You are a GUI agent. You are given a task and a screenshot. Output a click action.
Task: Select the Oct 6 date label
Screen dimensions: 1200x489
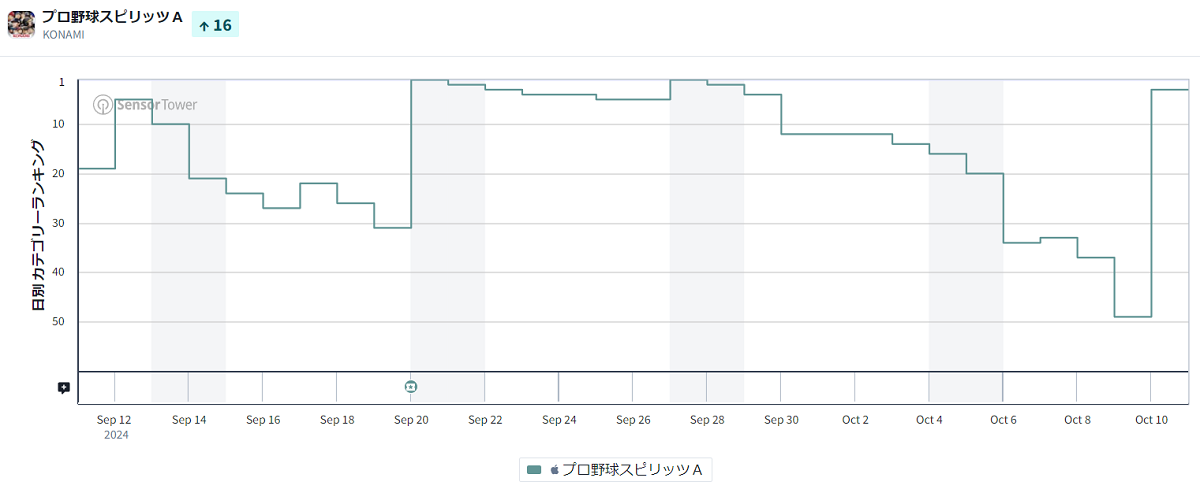(x=1003, y=420)
